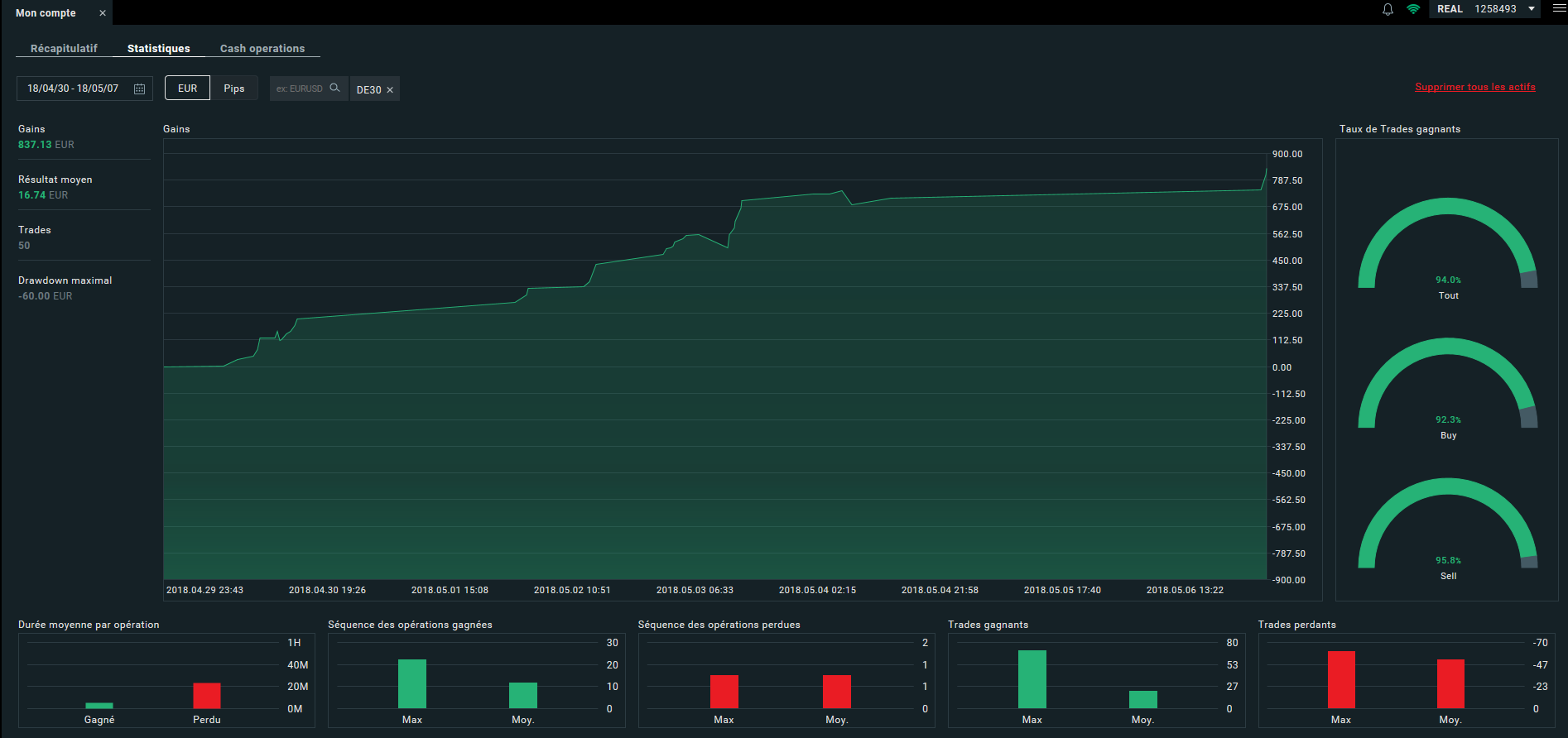Open the notifications bell icon

click(x=1388, y=9)
